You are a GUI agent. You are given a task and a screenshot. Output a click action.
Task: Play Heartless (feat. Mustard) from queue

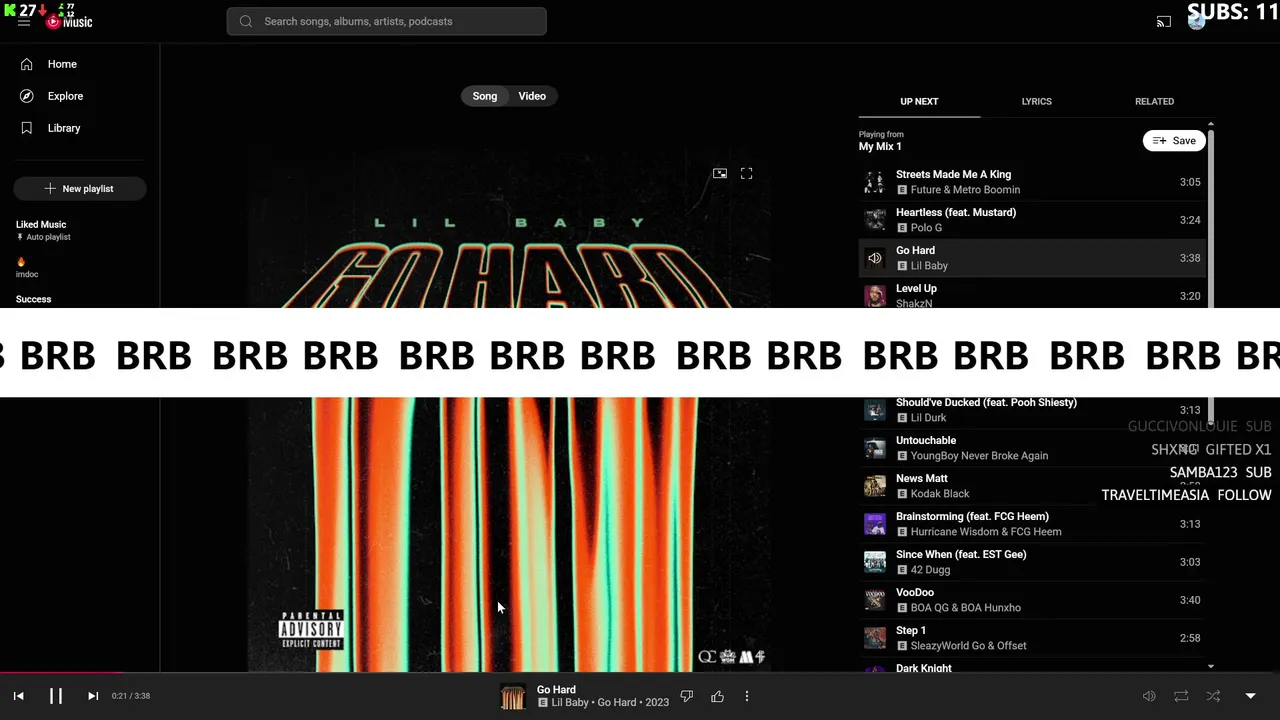point(1030,220)
